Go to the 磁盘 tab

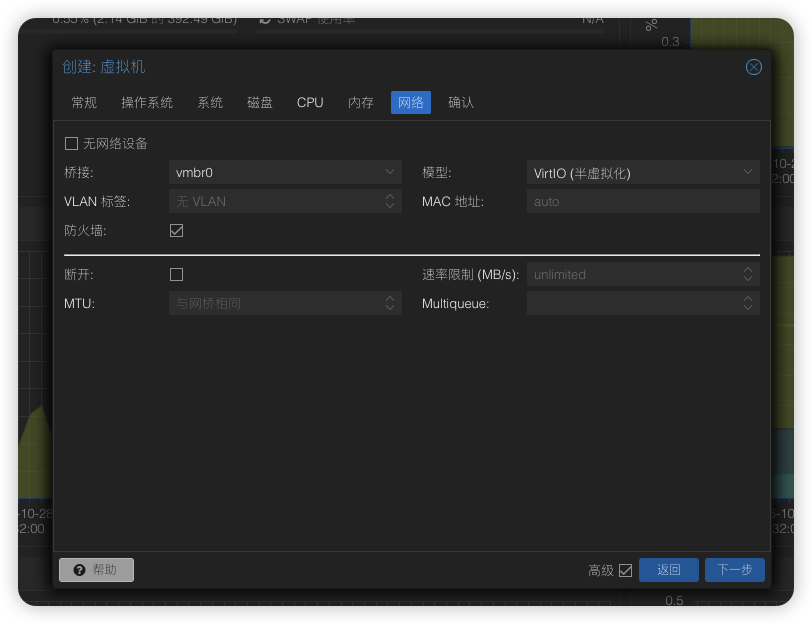coord(260,102)
